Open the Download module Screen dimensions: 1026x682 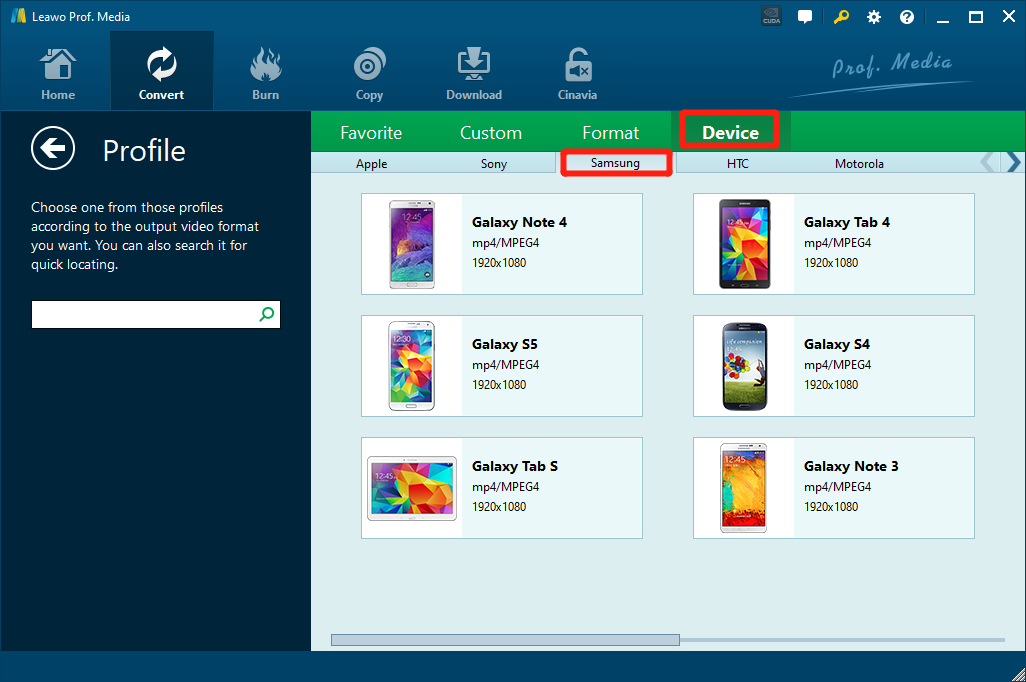[x=474, y=74]
